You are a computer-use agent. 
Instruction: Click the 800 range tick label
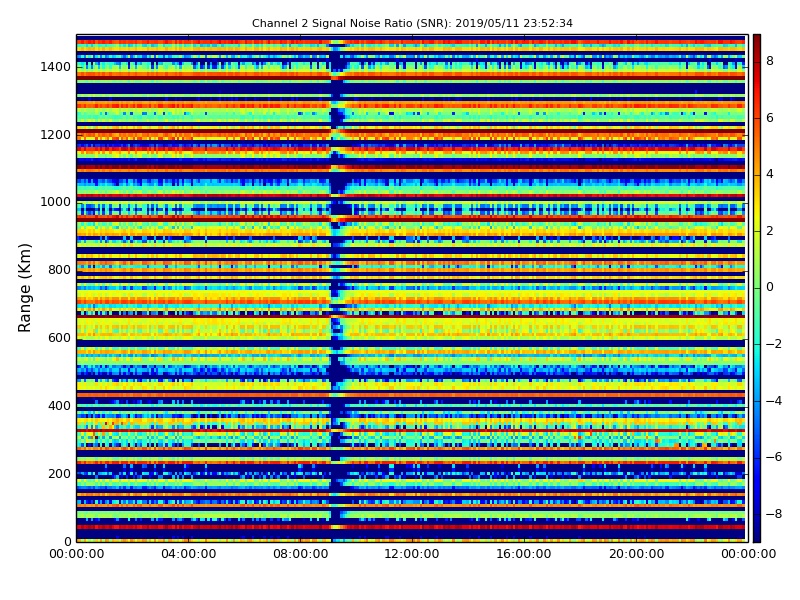60,270
